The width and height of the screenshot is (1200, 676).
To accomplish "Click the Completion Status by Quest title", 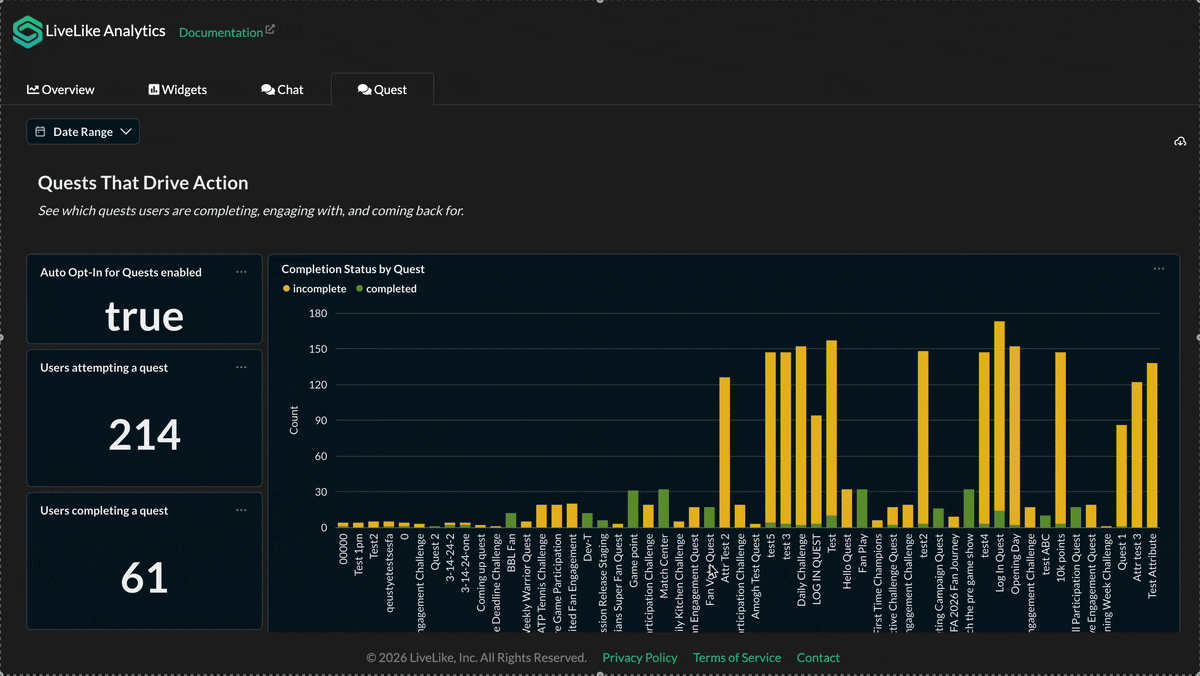I will (x=353, y=269).
